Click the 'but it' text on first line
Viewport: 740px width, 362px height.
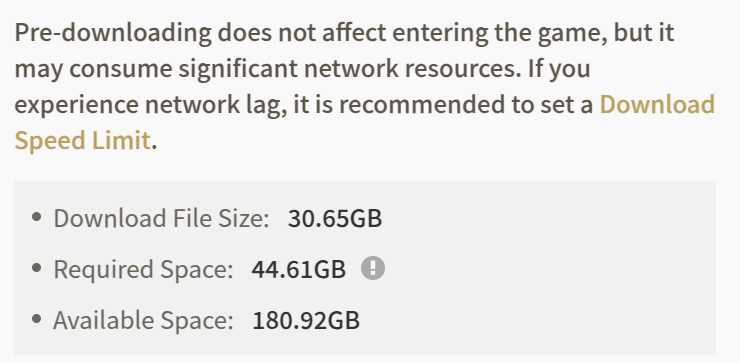click(x=644, y=33)
